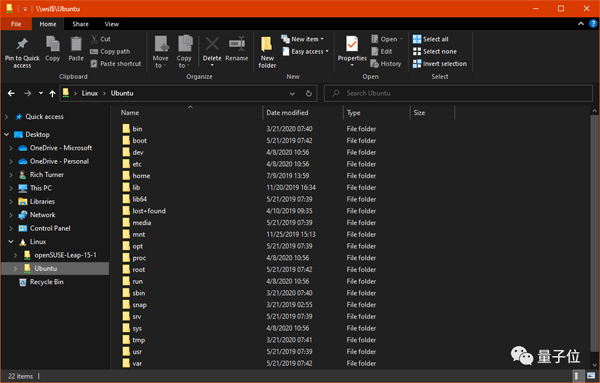Switch to large icons view in status bar

point(591,376)
